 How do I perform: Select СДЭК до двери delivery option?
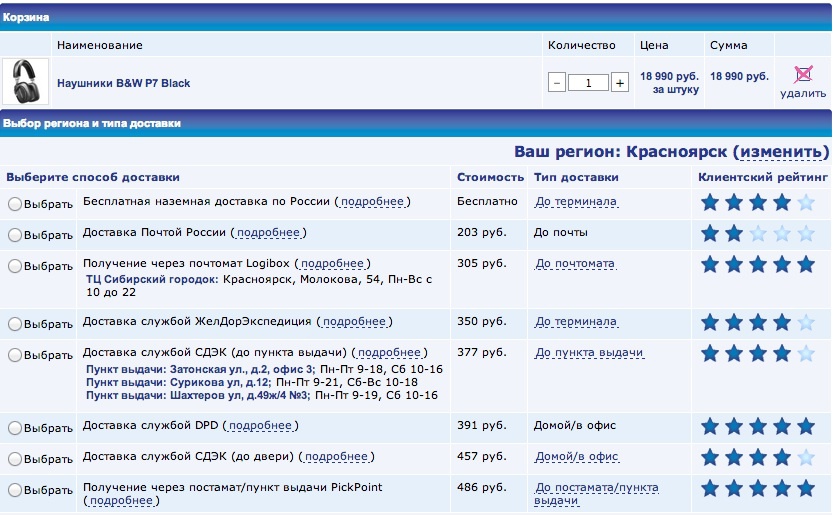(15, 459)
